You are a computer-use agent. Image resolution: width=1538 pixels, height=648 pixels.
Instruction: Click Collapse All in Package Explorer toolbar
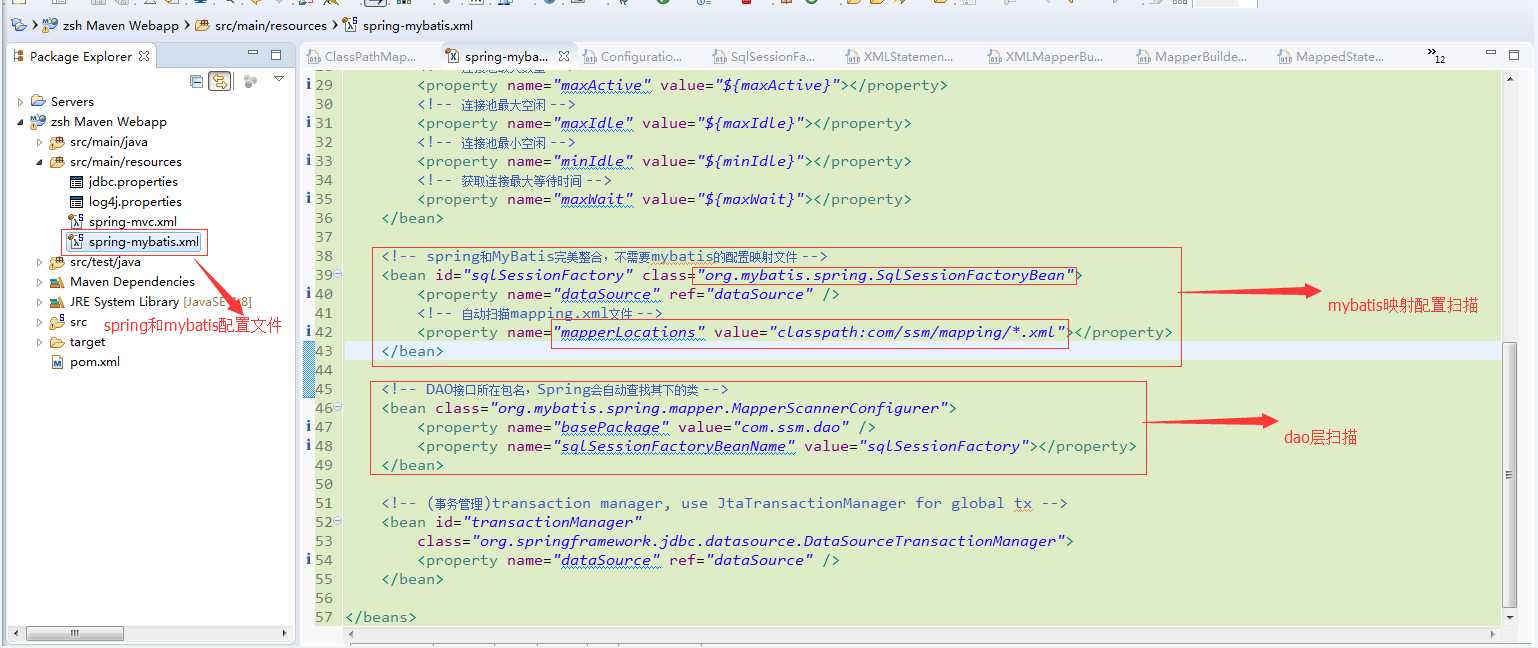pyautogui.click(x=197, y=81)
